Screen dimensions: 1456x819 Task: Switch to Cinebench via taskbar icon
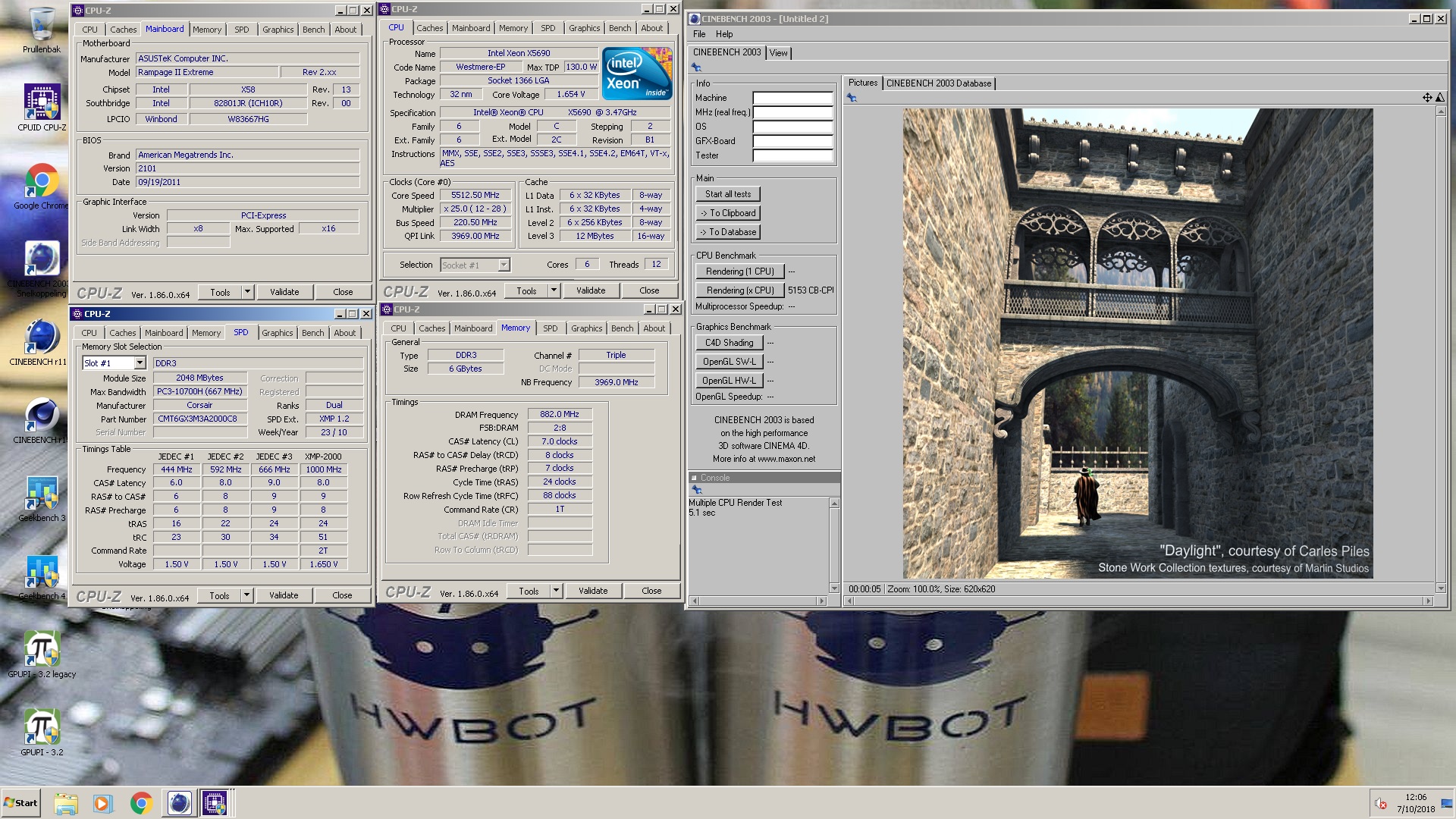179,803
